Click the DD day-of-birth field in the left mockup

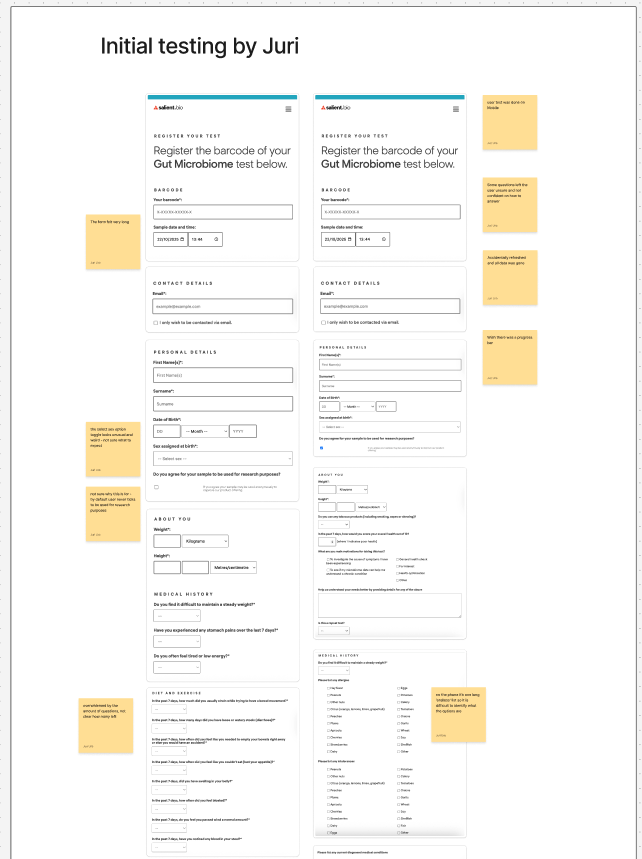167,432
